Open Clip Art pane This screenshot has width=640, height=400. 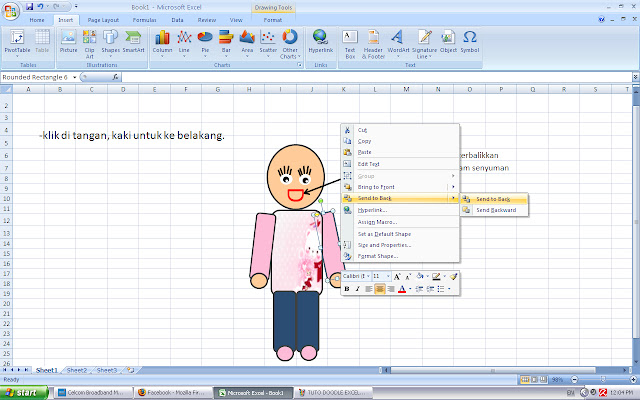coord(89,44)
